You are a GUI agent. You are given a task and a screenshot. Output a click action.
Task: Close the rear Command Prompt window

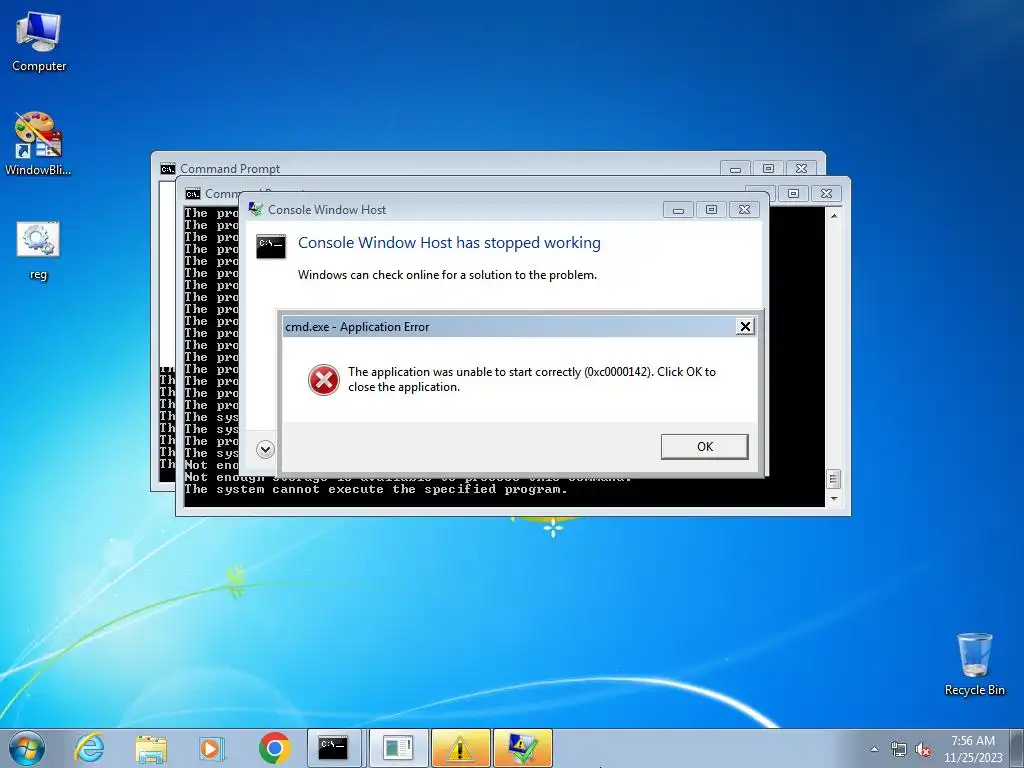pos(801,168)
